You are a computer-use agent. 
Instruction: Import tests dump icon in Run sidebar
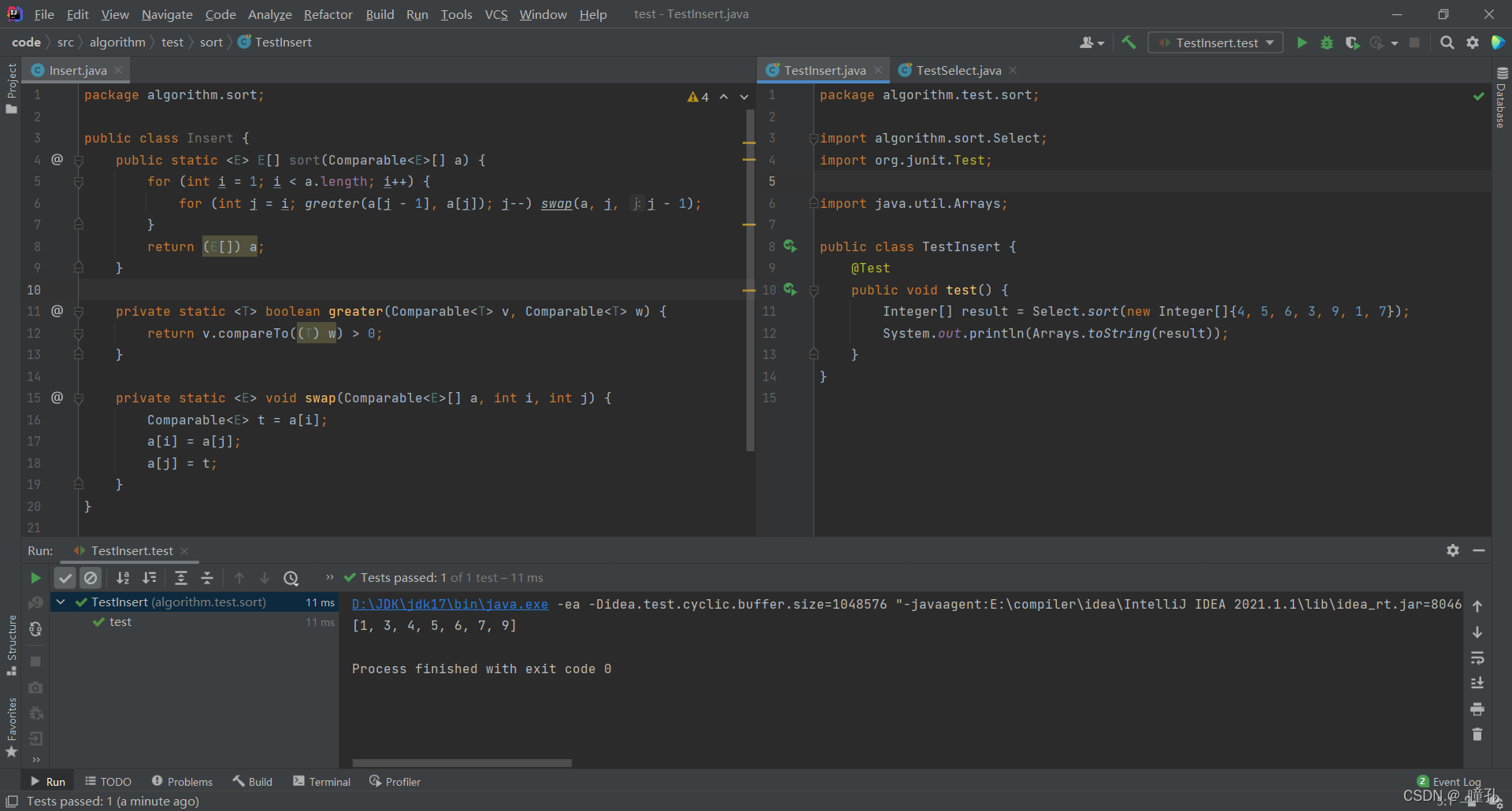[35, 739]
